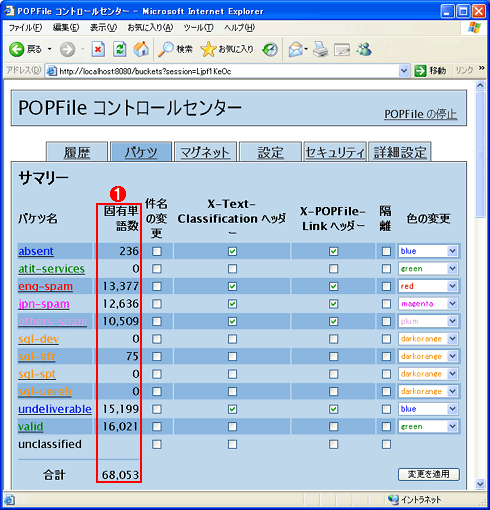Click the 変更を適用 button
The height and width of the screenshot is (510, 490).
[x=429, y=474]
